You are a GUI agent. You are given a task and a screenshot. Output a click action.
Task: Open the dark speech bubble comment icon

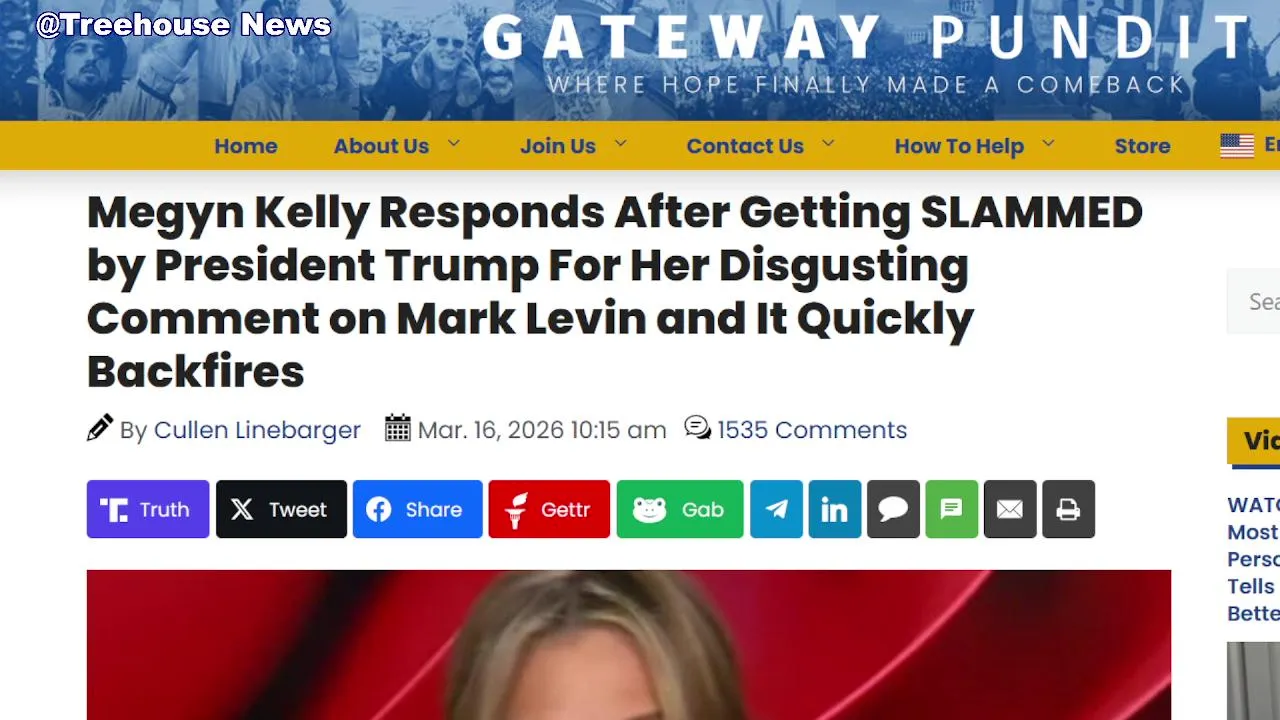point(893,509)
